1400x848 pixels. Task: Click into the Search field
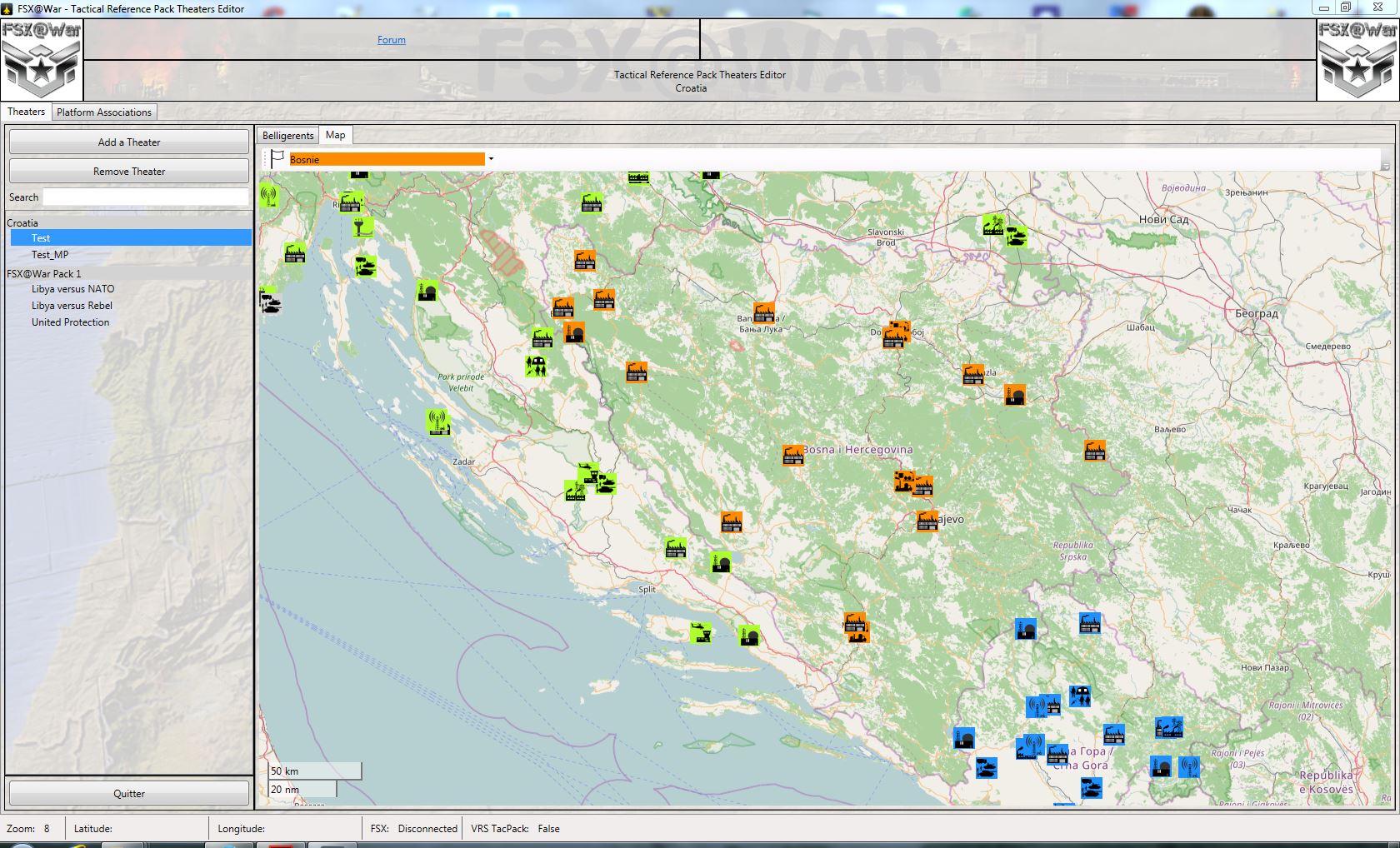(146, 197)
